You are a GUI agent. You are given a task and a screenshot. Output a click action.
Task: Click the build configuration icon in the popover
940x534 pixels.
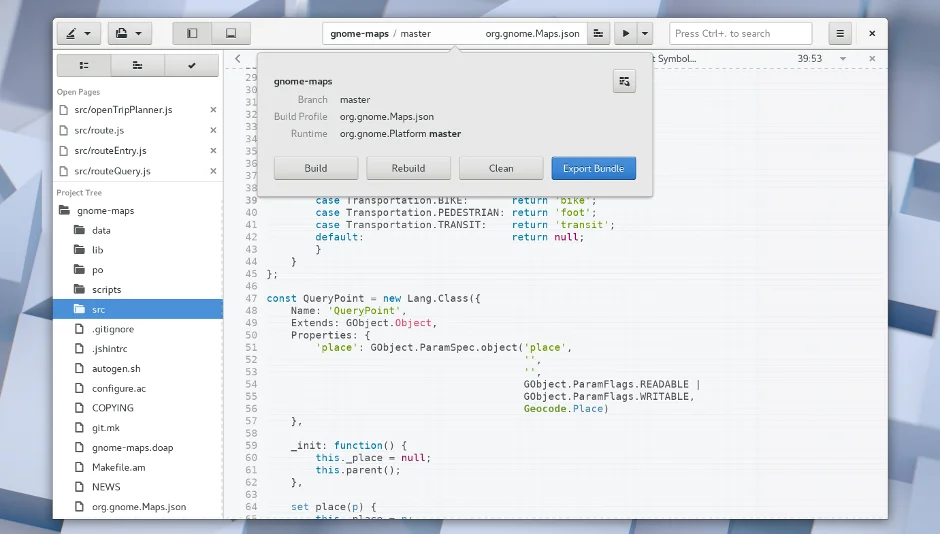coord(624,81)
